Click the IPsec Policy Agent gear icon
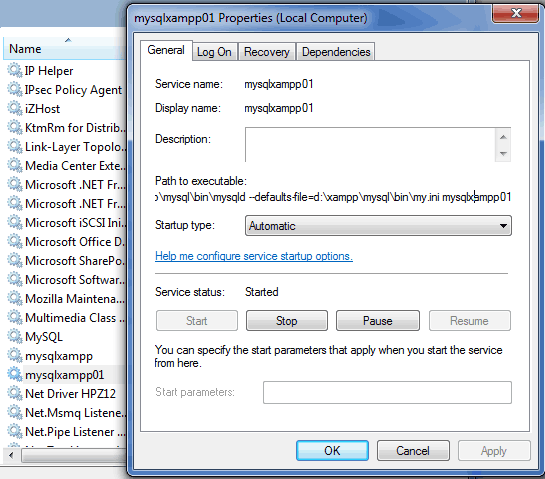545x479 pixels. click(x=15, y=89)
